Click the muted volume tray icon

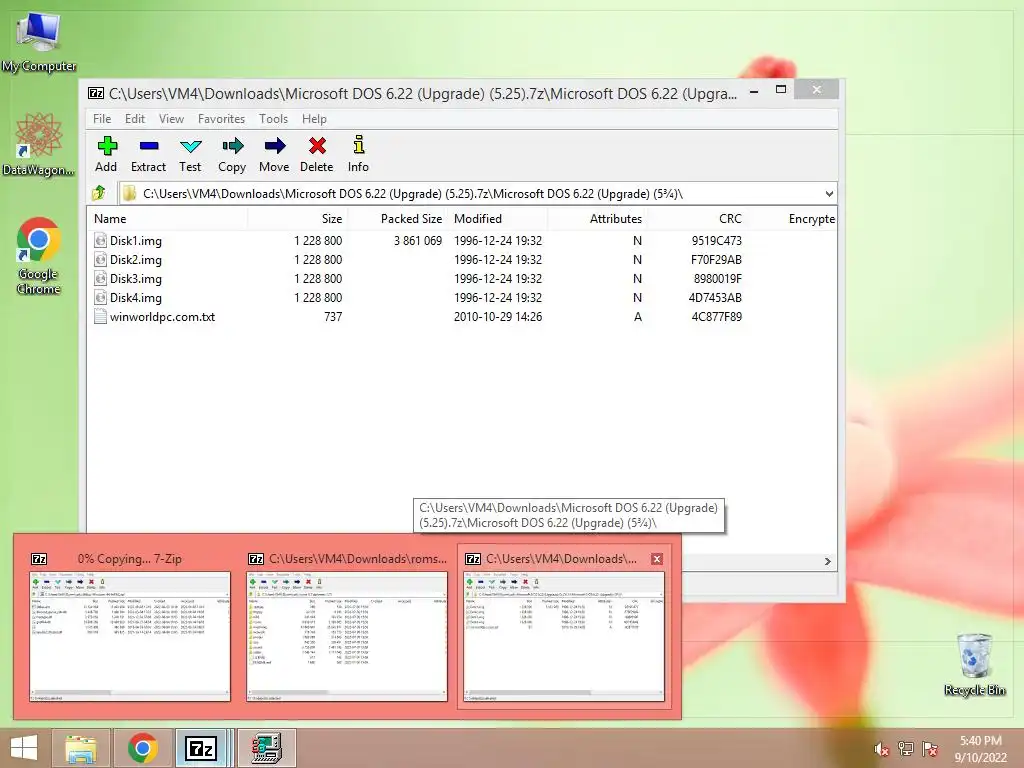(x=881, y=748)
